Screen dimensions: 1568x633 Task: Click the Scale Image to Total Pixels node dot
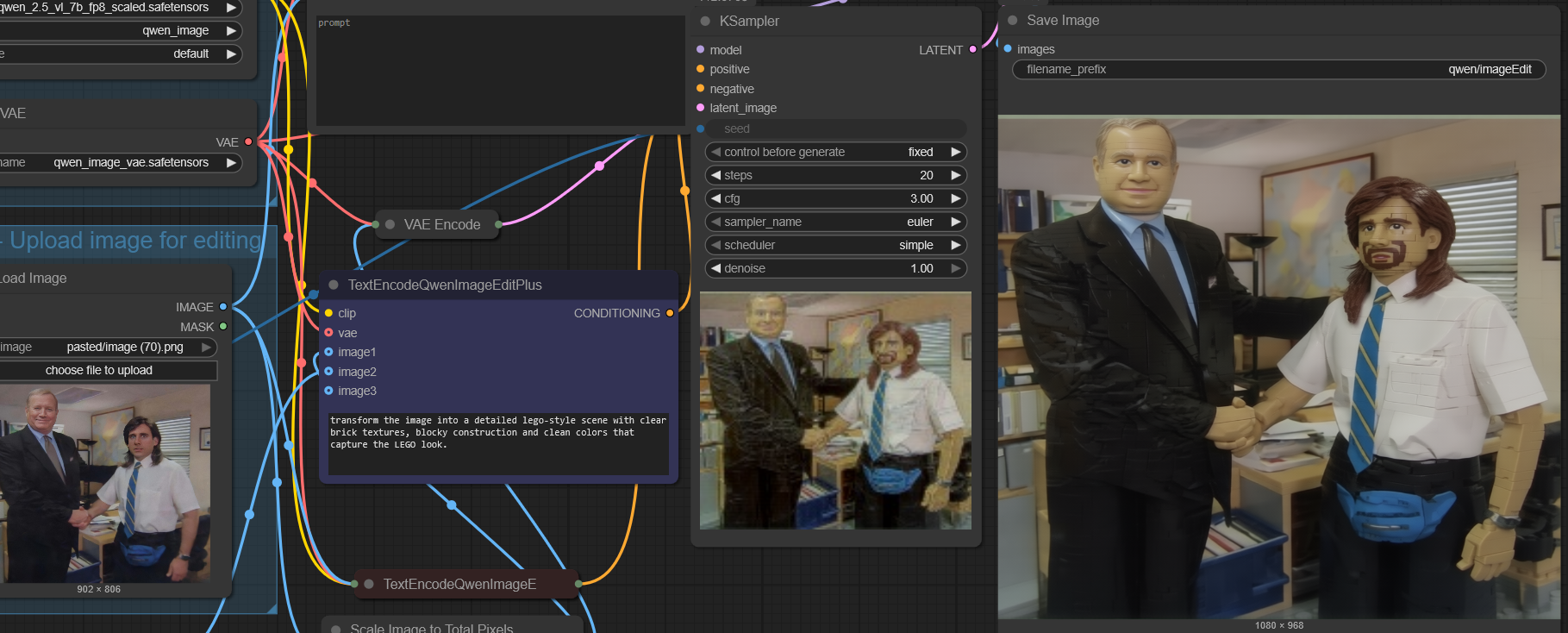(336, 629)
